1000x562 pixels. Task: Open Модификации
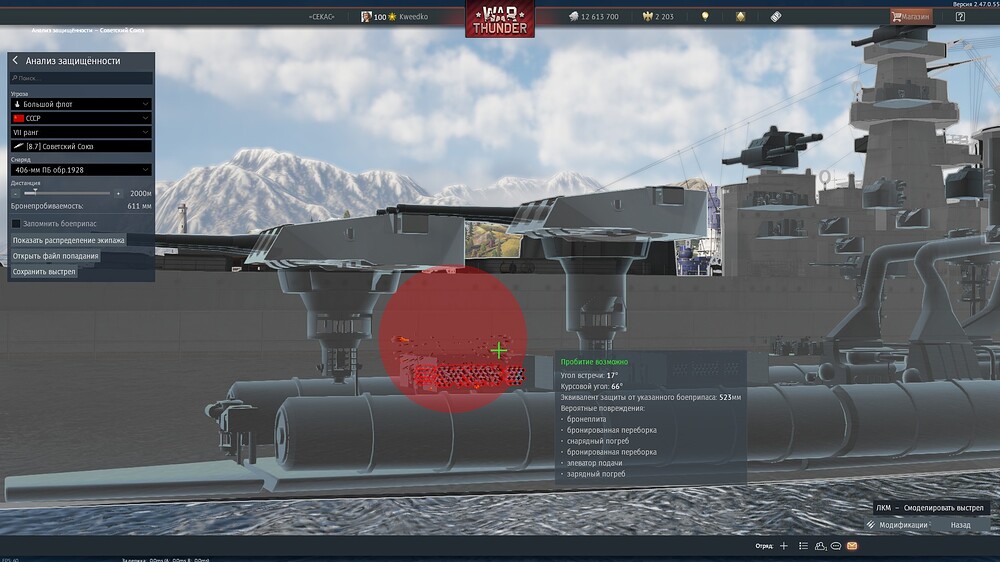click(897, 525)
